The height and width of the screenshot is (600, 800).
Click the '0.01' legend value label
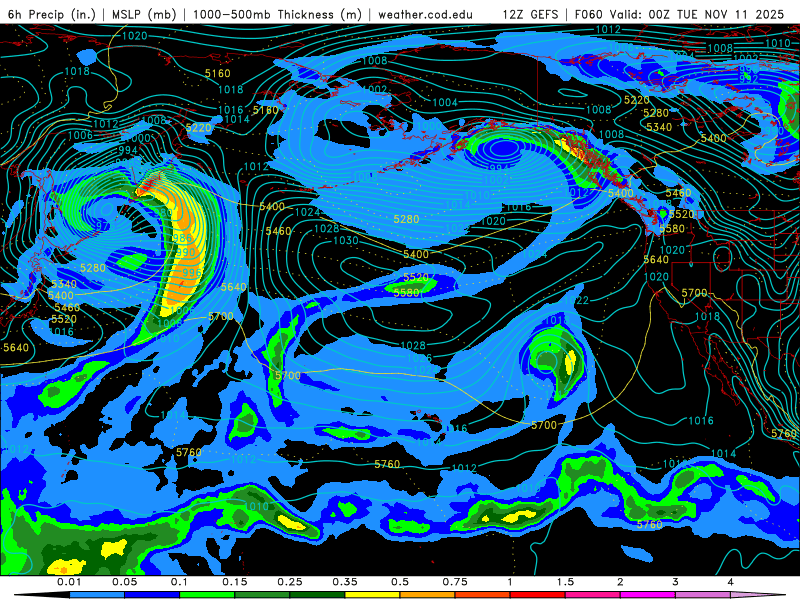pos(69,582)
